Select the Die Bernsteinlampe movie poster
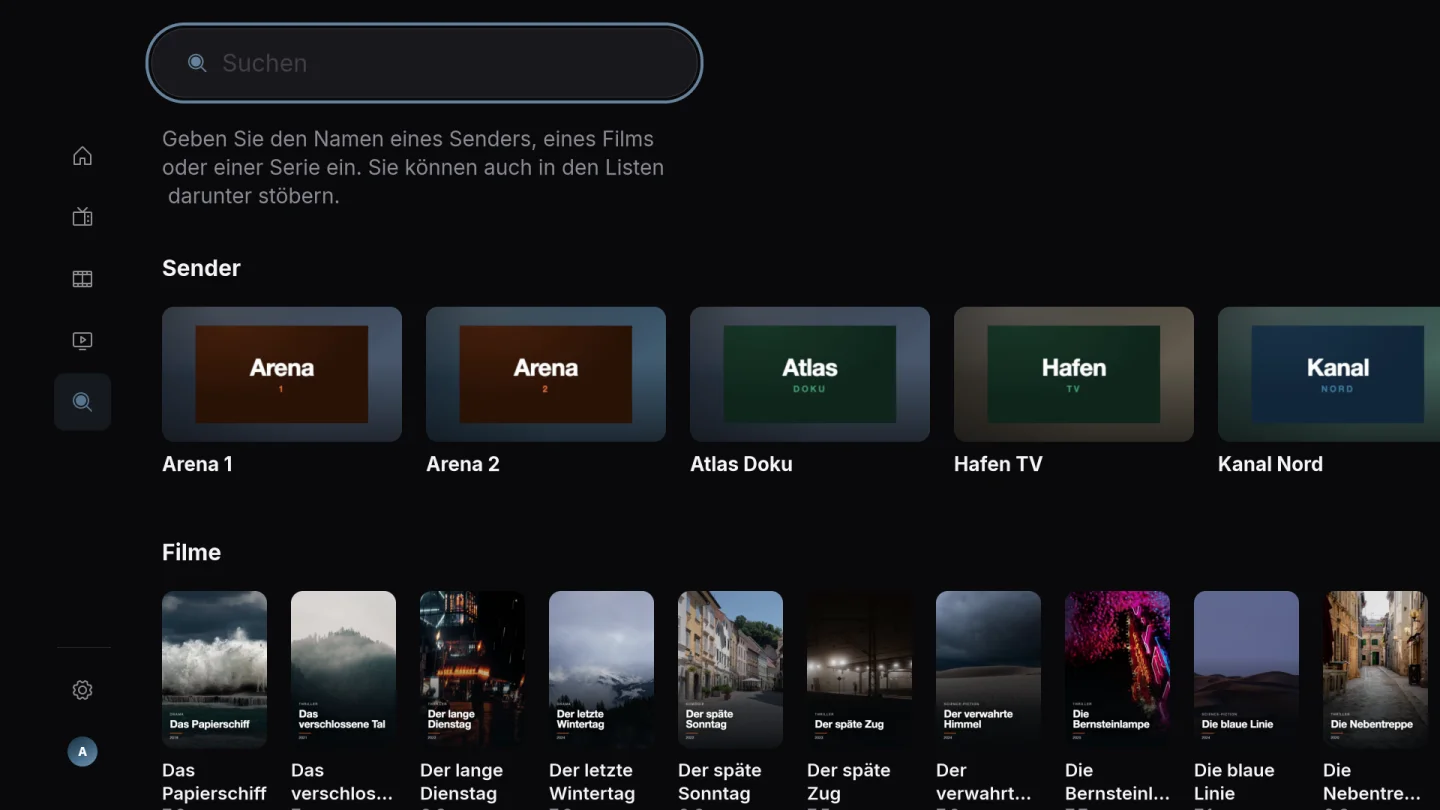1440x810 pixels. [1117, 669]
